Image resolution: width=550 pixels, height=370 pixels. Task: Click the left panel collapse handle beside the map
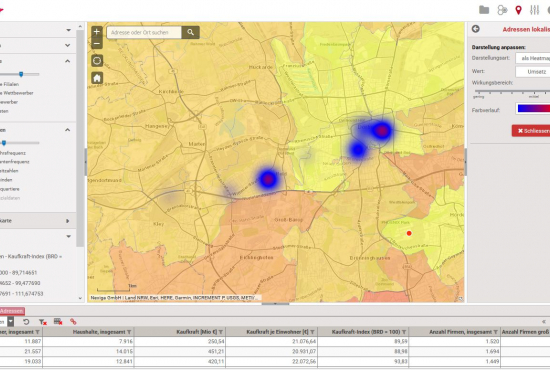coord(85,162)
